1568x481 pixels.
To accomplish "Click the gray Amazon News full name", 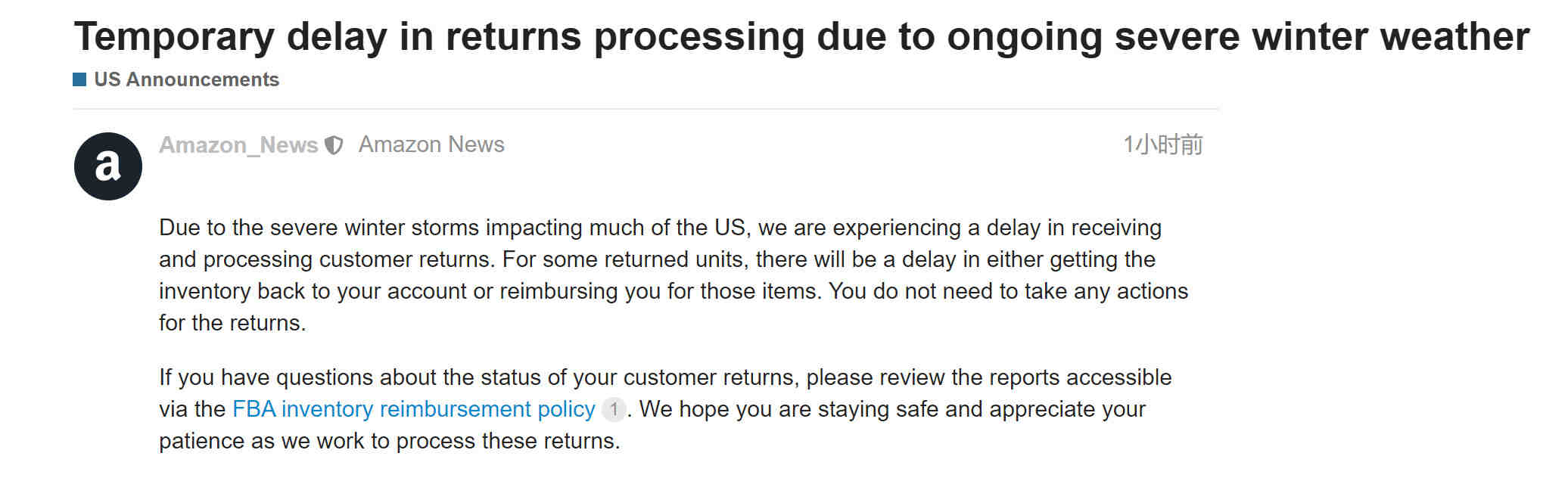I will (431, 144).
